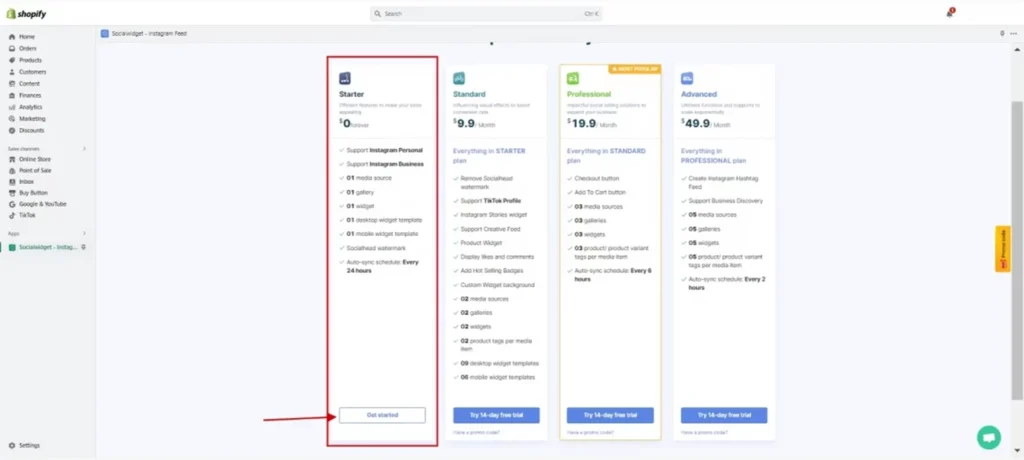Click the Starter plan icon
The image size is (1024, 460).
coord(345,78)
